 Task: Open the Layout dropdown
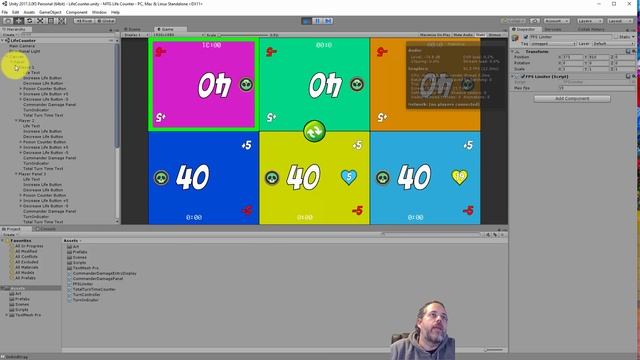point(619,21)
